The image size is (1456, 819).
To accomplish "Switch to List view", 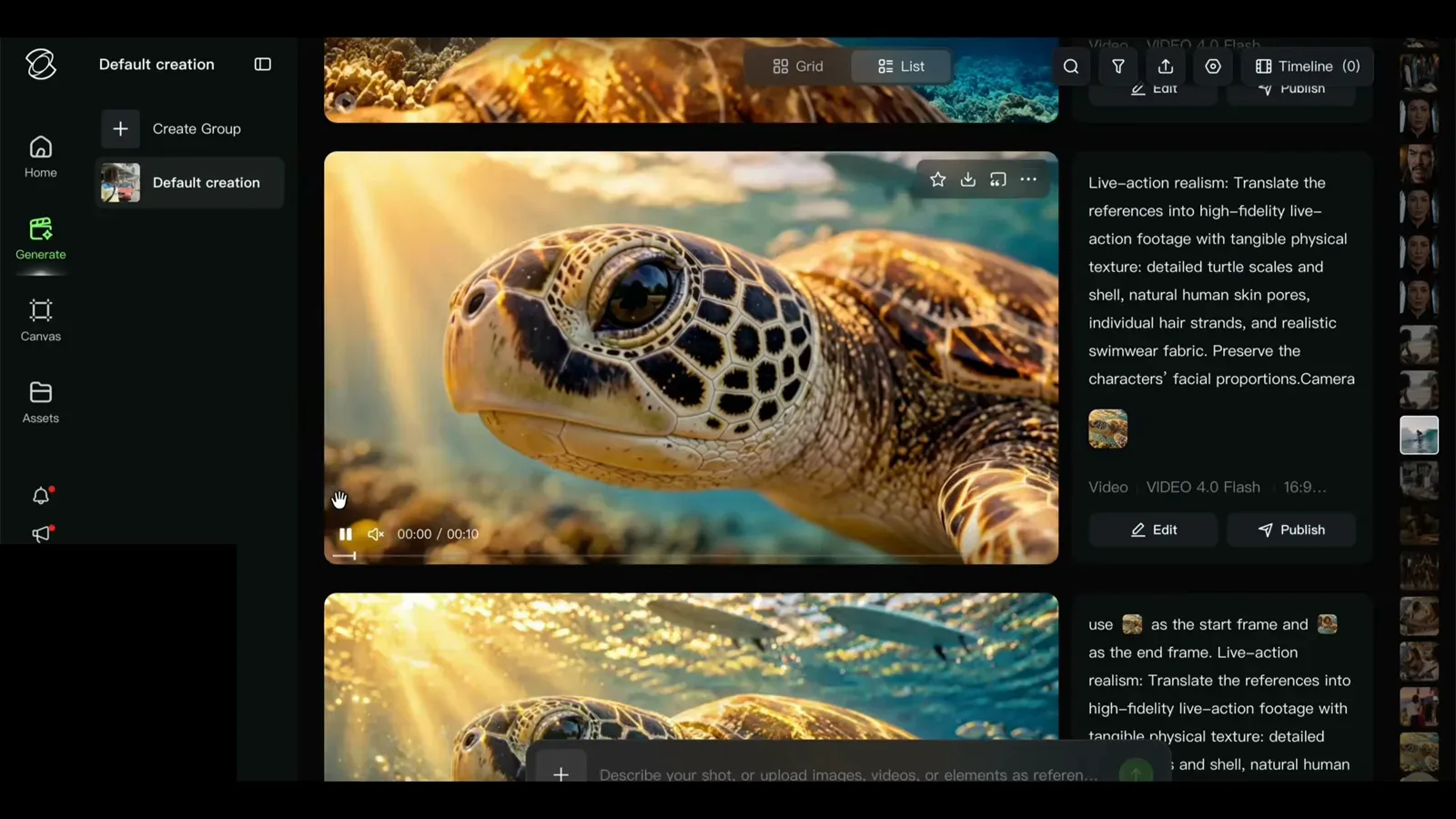I will pos(901,66).
